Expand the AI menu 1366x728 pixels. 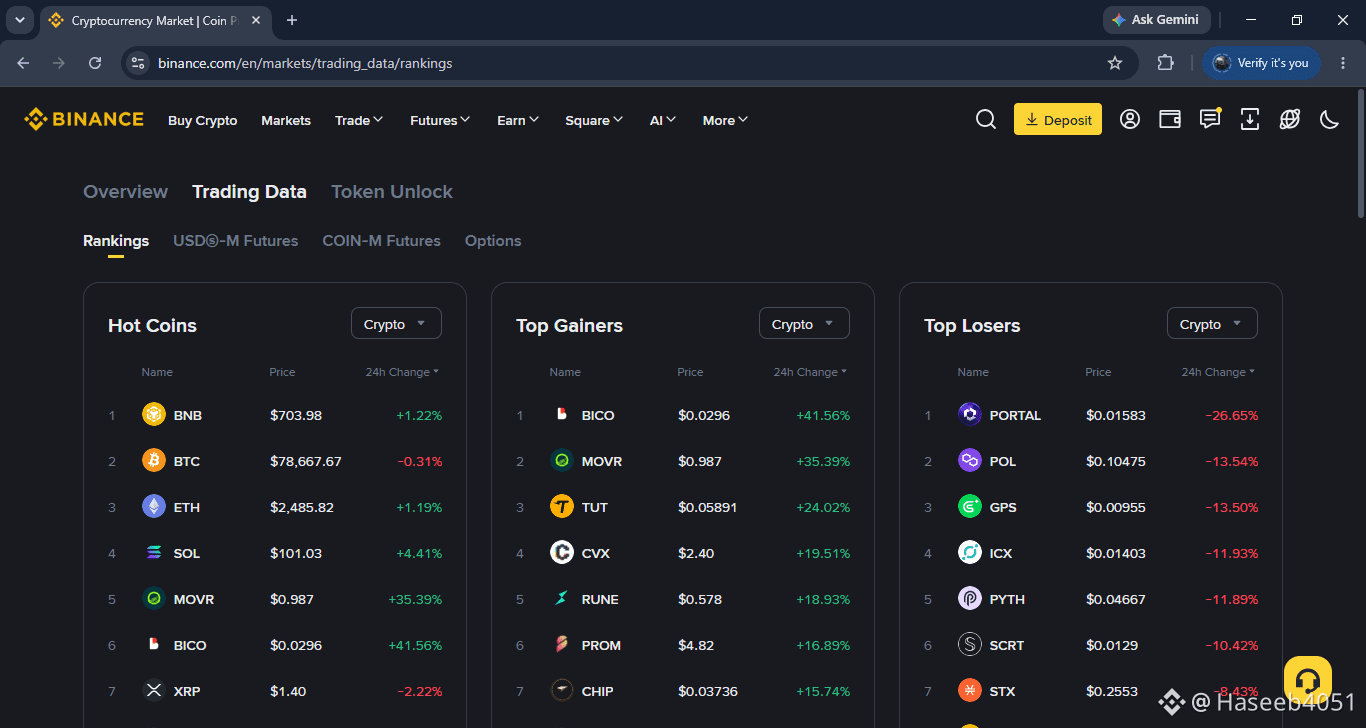pos(663,120)
